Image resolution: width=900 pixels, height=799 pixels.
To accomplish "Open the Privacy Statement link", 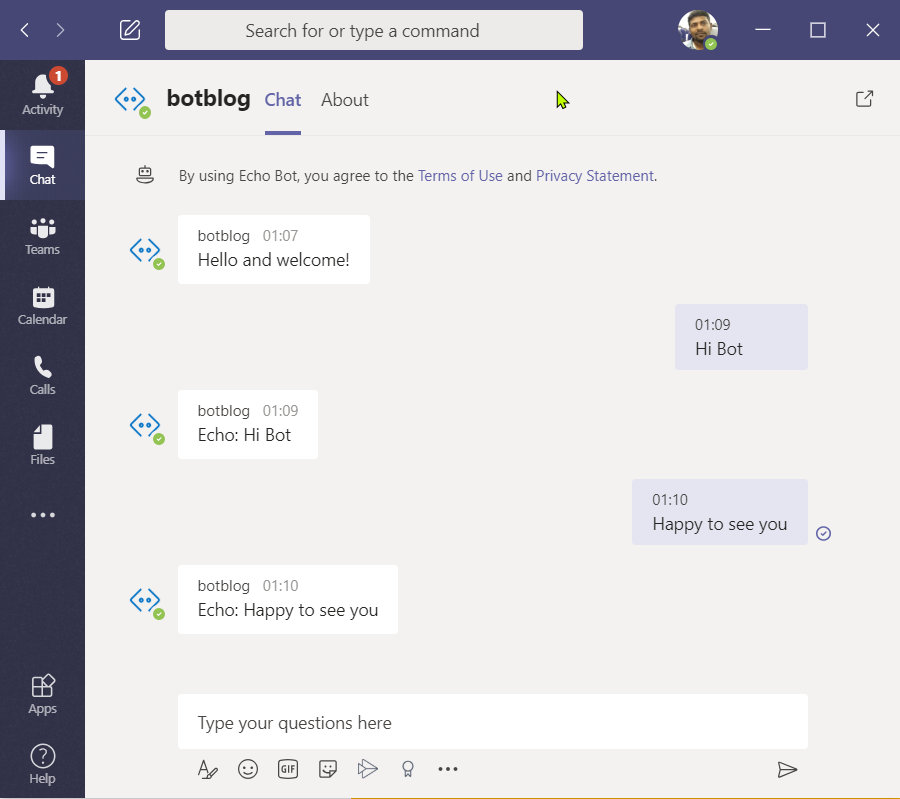I will click(595, 176).
